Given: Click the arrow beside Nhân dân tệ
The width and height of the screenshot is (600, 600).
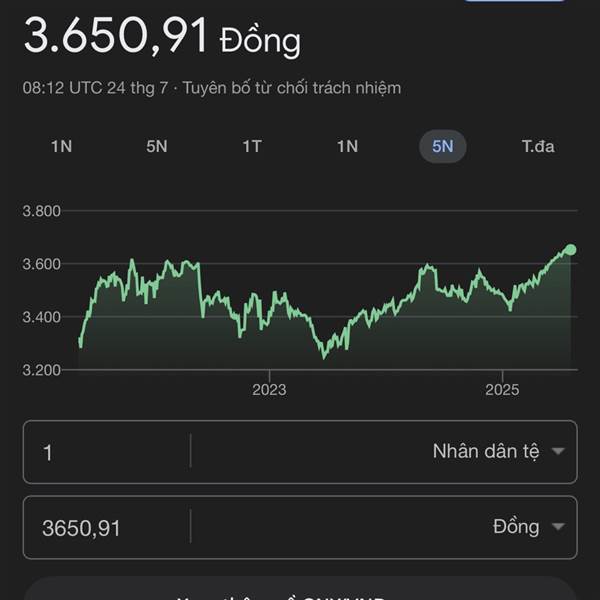Looking at the screenshot, I should 558,452.
